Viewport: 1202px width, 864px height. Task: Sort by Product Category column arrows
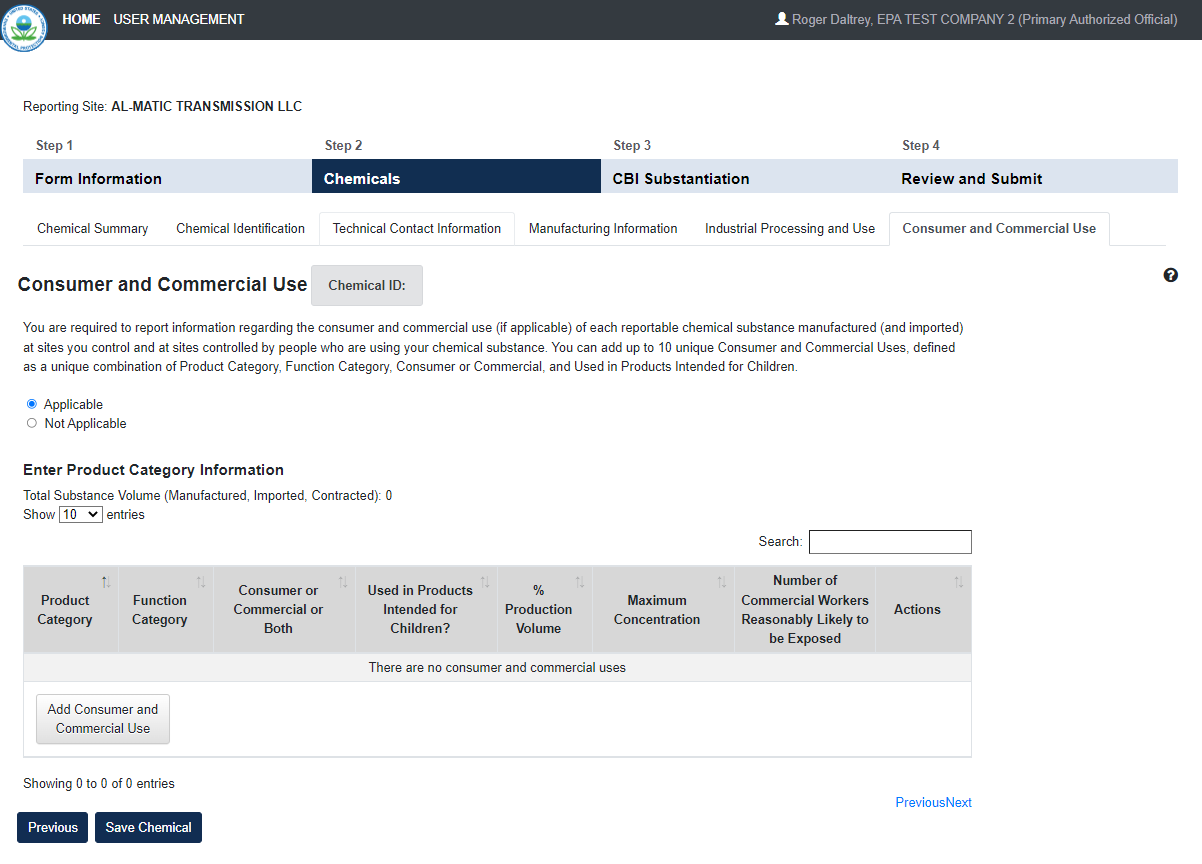[x=106, y=582]
